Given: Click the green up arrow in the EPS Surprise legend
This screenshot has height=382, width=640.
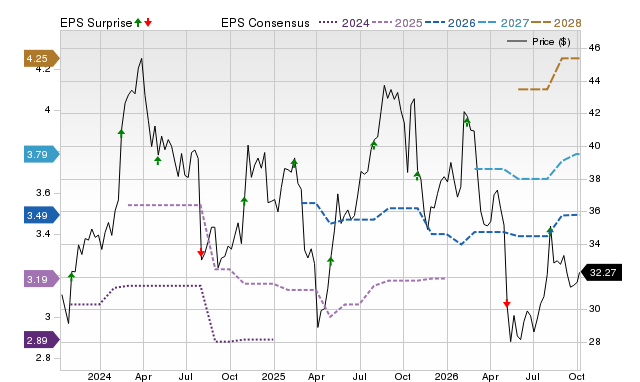Looking at the screenshot, I should 138,22.
